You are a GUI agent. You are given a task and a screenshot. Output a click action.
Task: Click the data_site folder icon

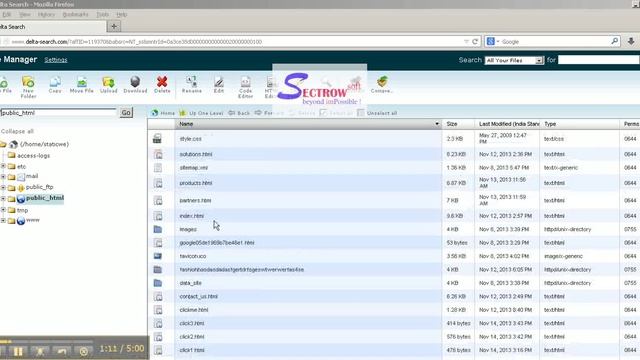158,283
